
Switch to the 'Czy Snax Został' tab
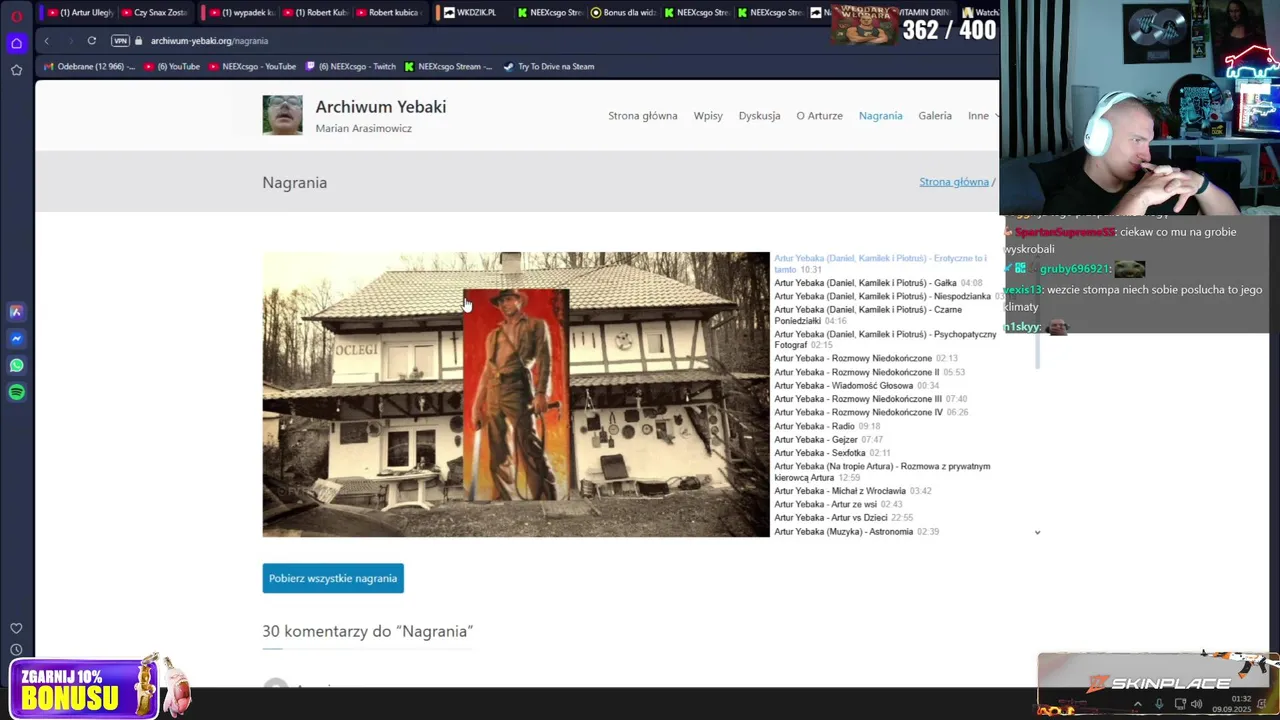(154, 13)
